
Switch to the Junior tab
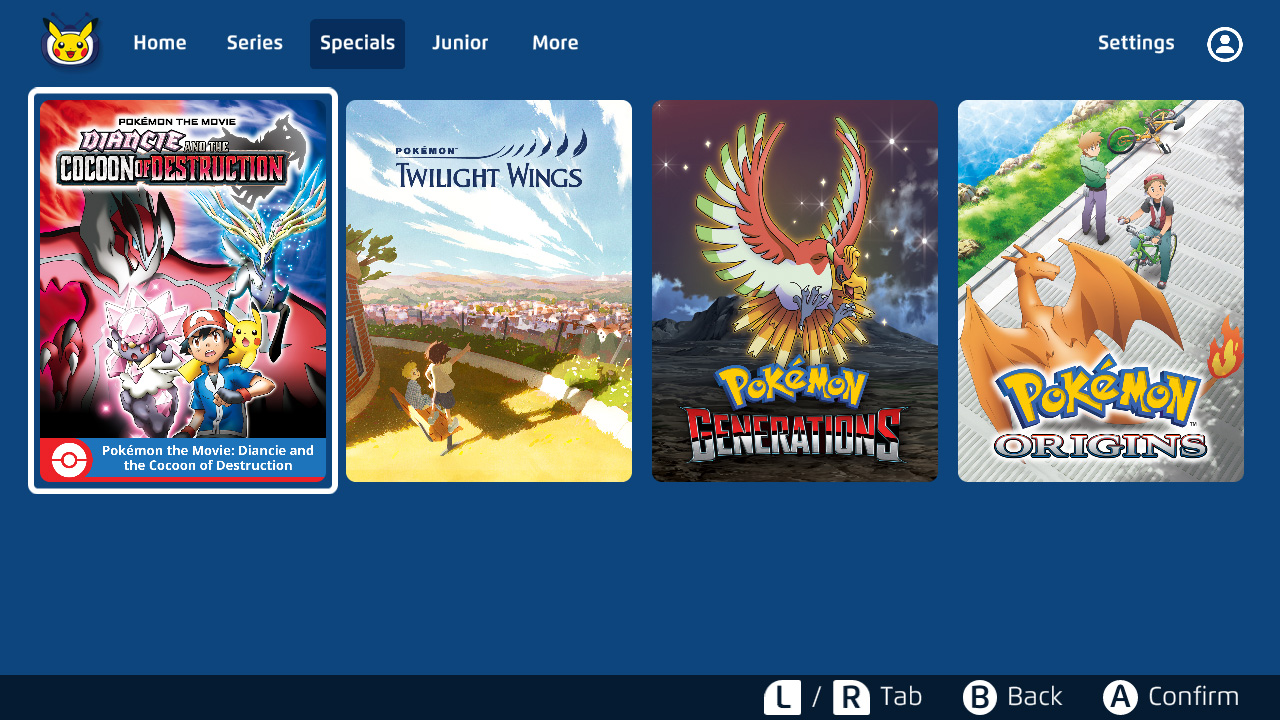tap(460, 43)
